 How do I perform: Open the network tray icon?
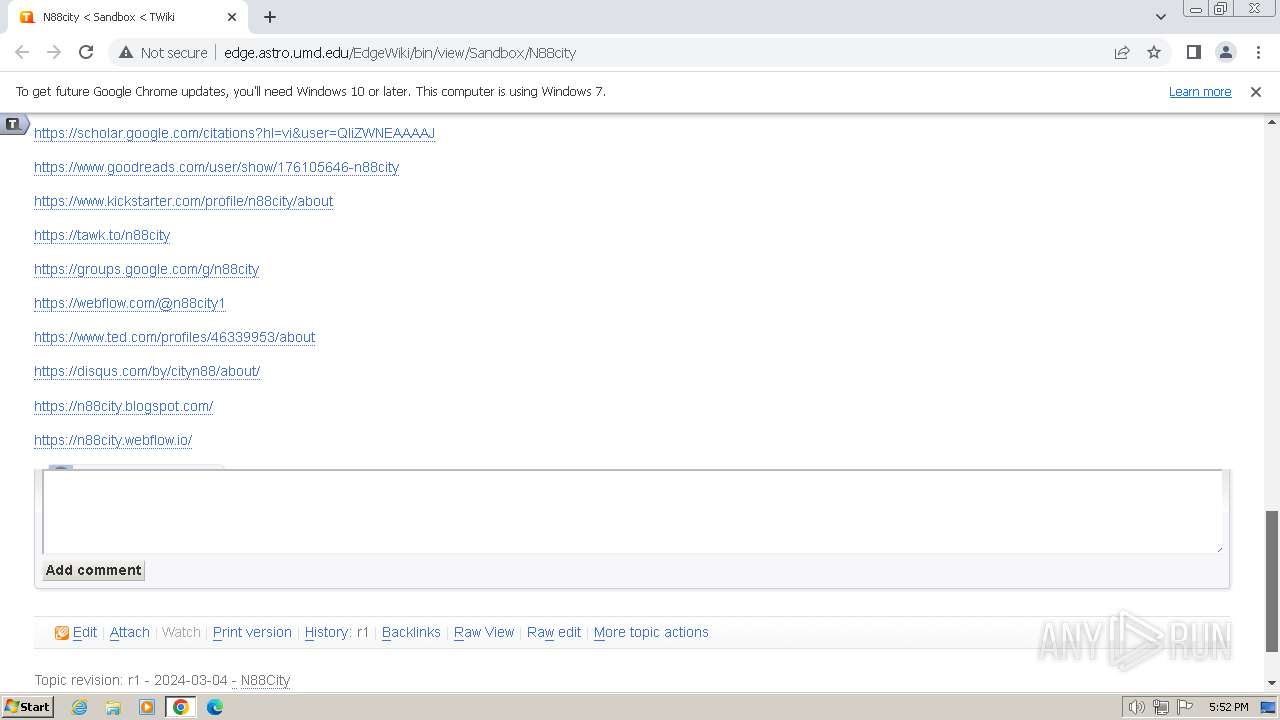(1161, 707)
